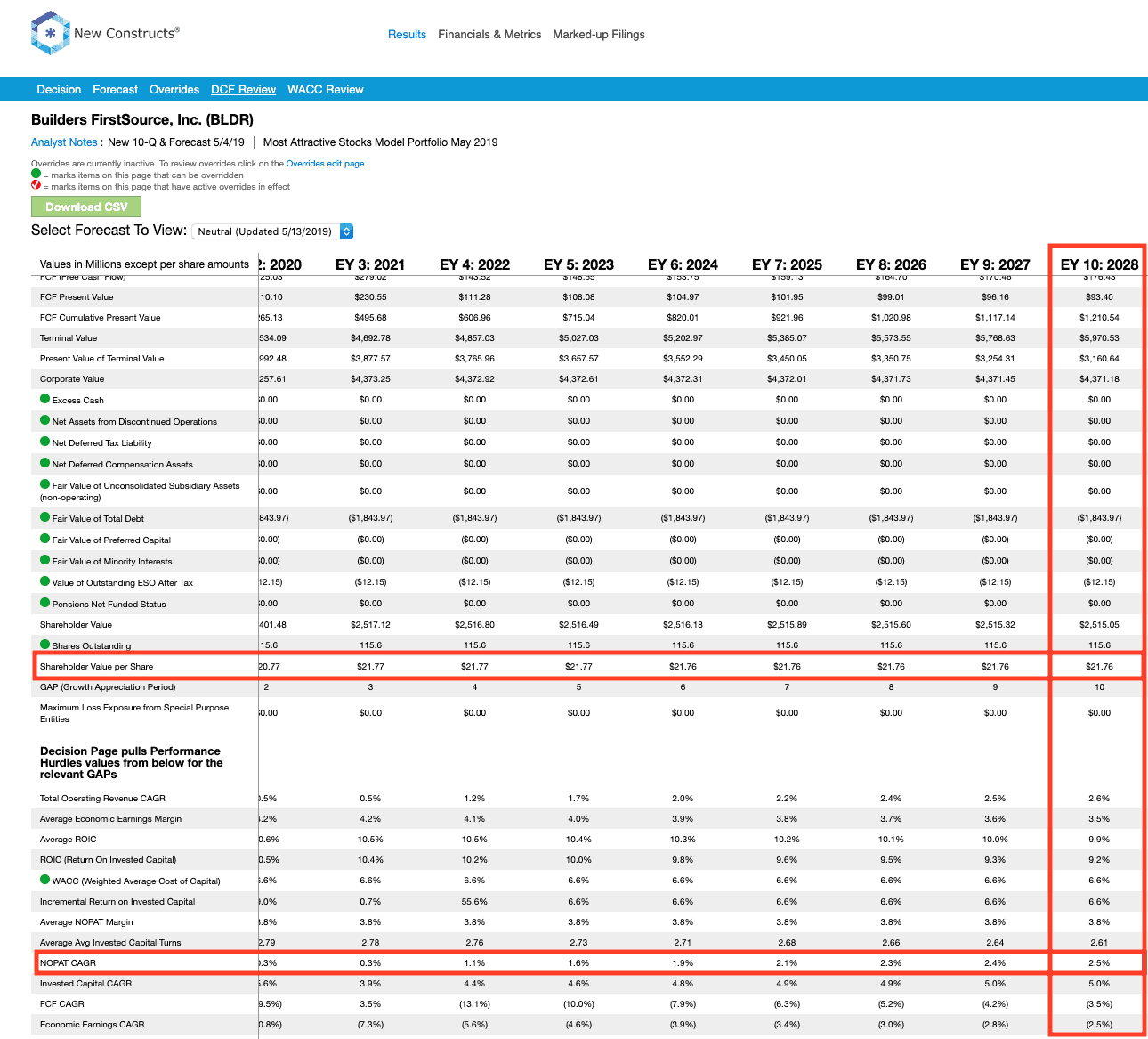Screen dimensions: 1148x1039
Task: Open Marked-up Filings tab
Action: click(599, 35)
